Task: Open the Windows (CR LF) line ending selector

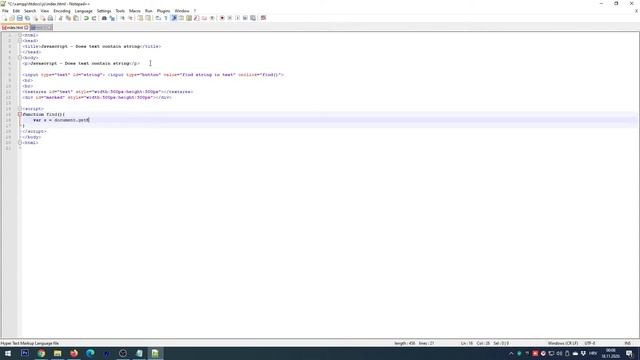Action: coord(562,343)
